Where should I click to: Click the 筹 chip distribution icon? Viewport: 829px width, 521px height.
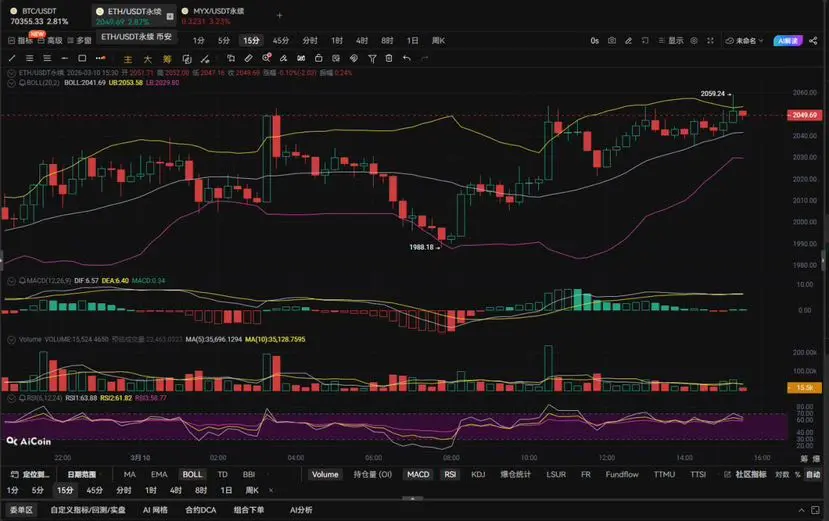click(x=167, y=59)
